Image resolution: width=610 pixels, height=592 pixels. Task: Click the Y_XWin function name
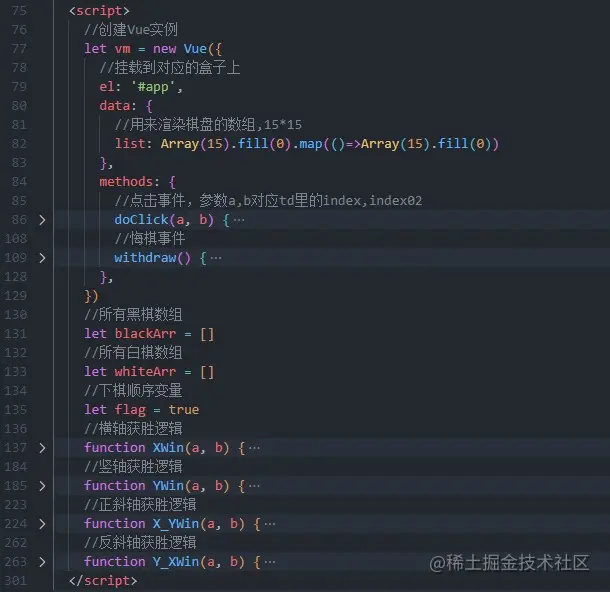pos(176,562)
